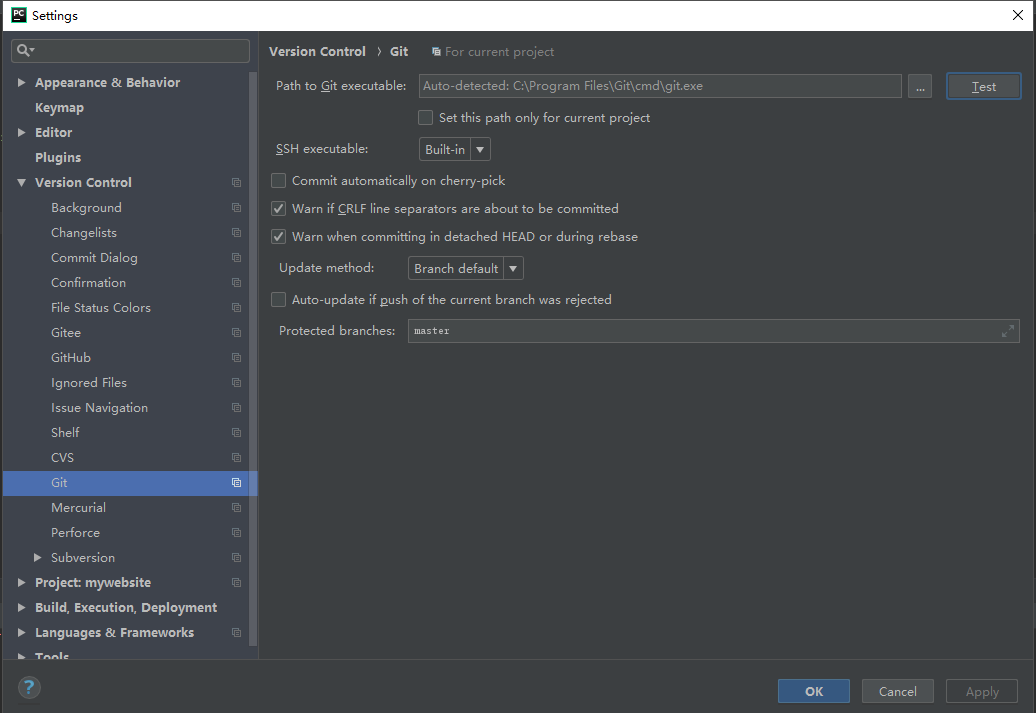Expand the Project: mywebsite section
Screen dimensions: 1036x713
click(21, 583)
